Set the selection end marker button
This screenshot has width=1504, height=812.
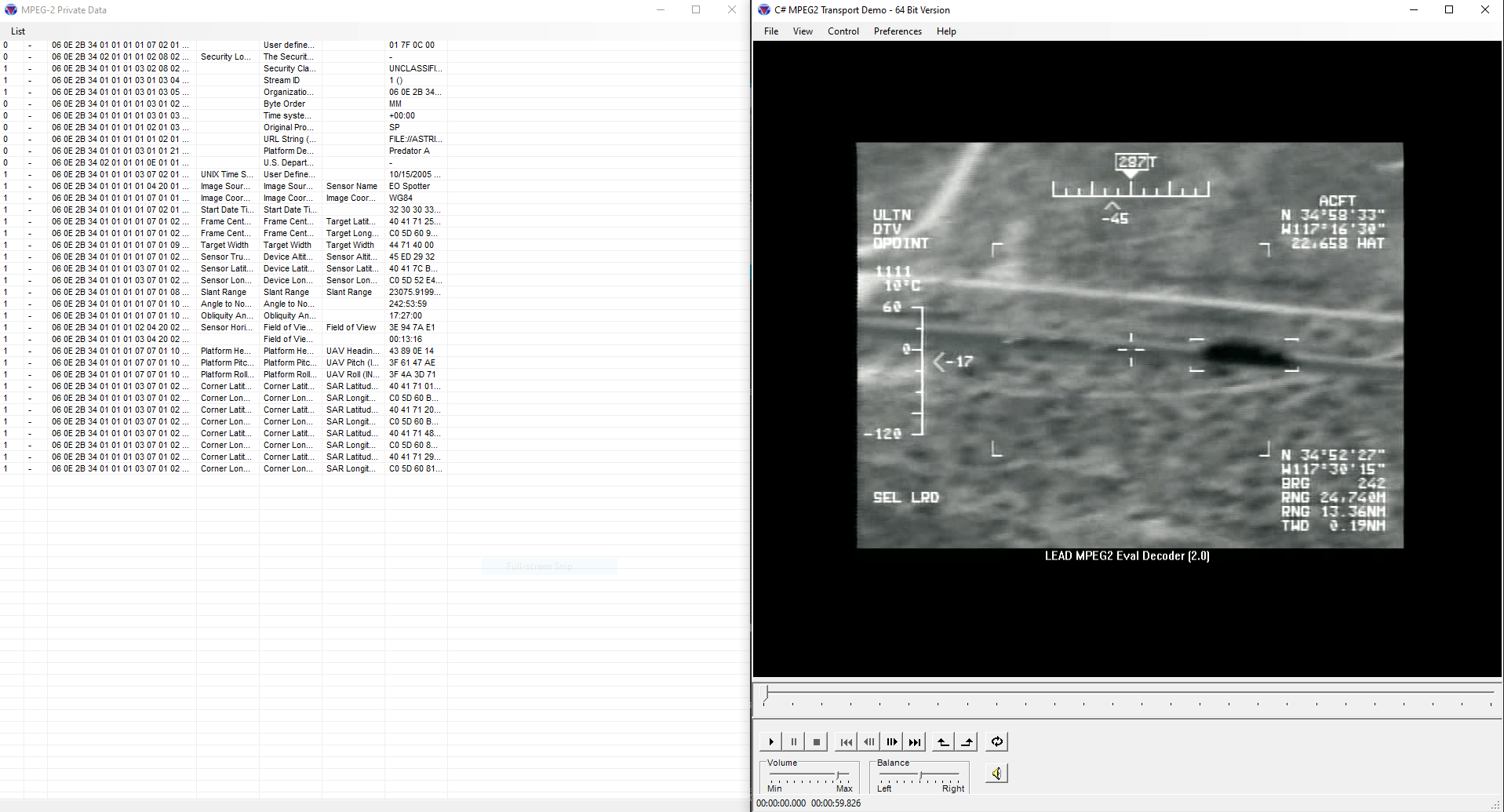click(967, 741)
